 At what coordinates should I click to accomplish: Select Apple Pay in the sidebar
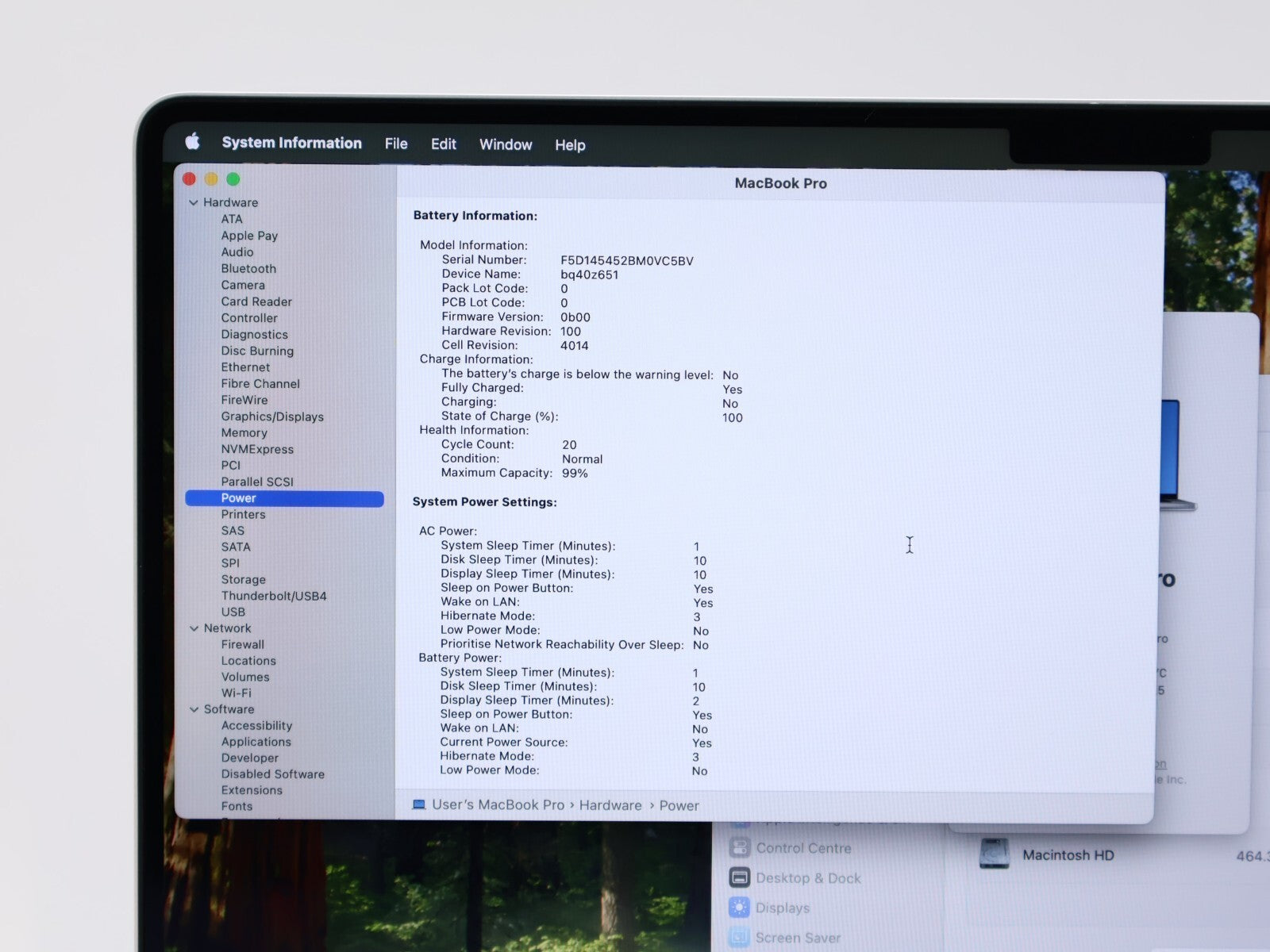pos(249,236)
